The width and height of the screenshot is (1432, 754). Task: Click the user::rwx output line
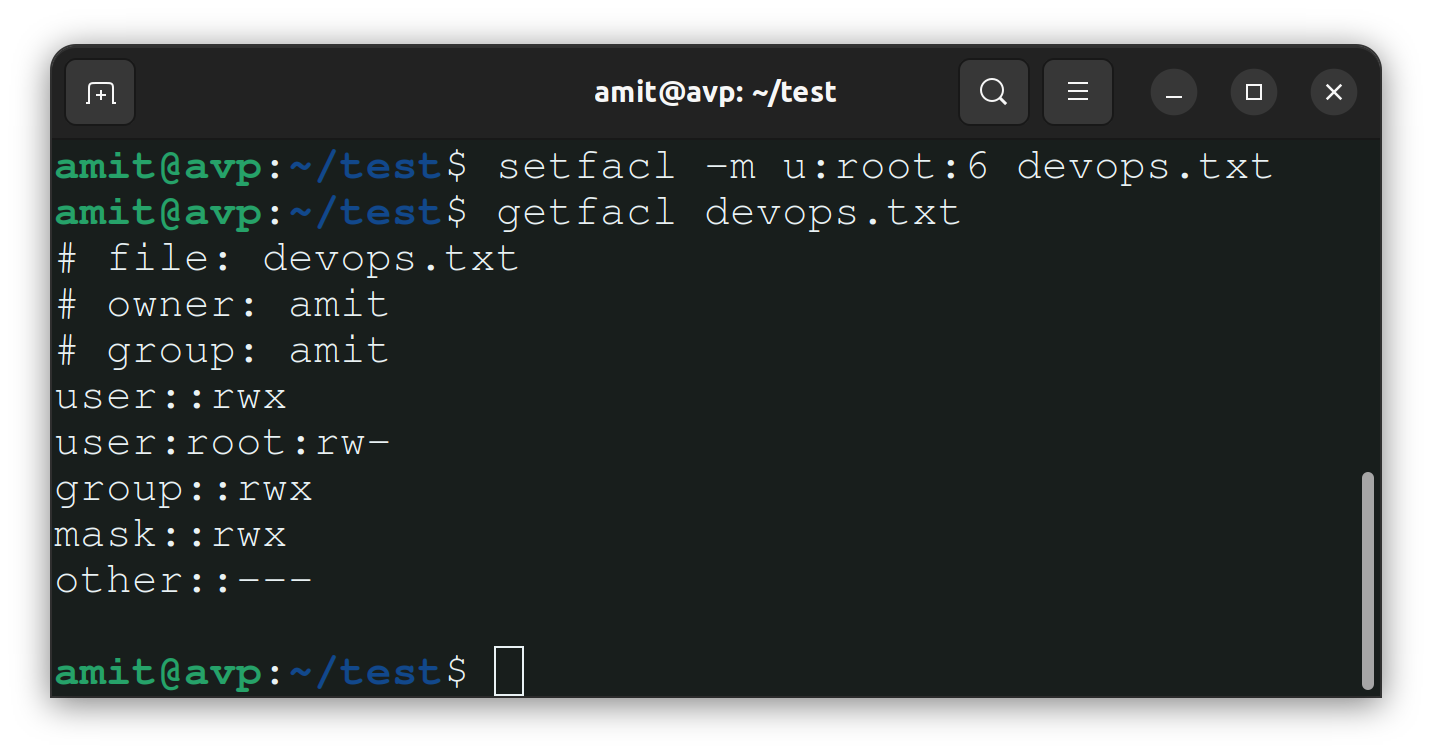[171, 397]
